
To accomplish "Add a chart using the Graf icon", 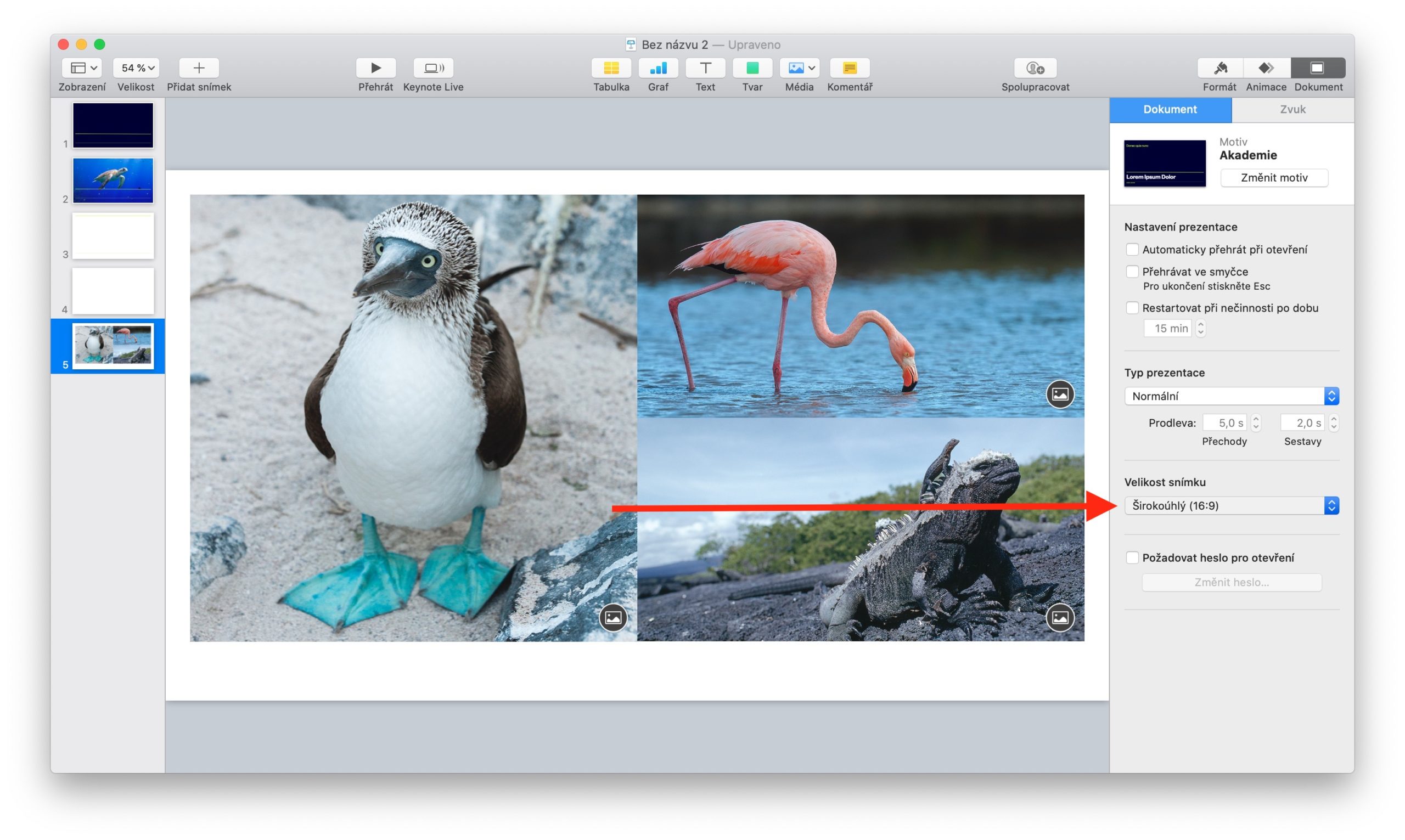I will [x=658, y=68].
